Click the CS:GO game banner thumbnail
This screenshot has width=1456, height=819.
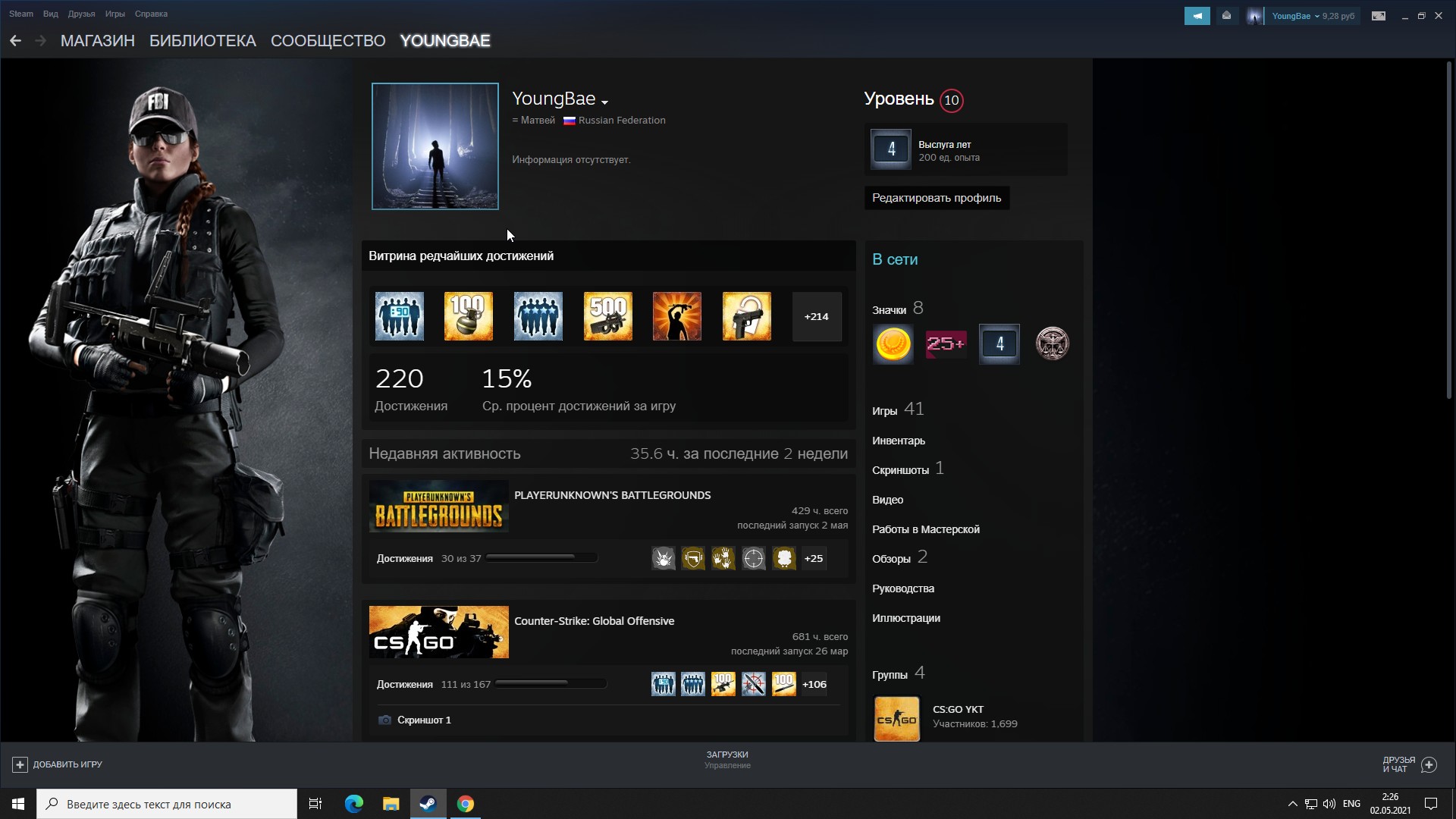439,632
